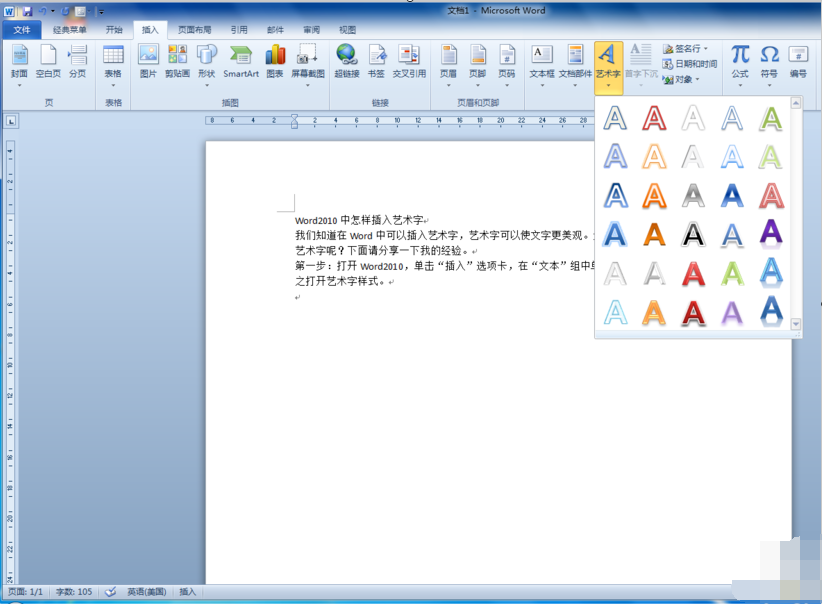
Task: Click the Undo arrow in quick access toolbar
Action: click(x=42, y=10)
